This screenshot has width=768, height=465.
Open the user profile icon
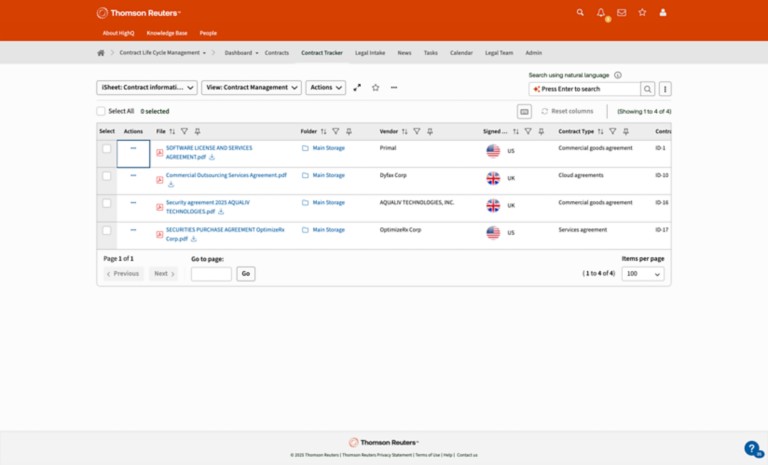[663, 13]
